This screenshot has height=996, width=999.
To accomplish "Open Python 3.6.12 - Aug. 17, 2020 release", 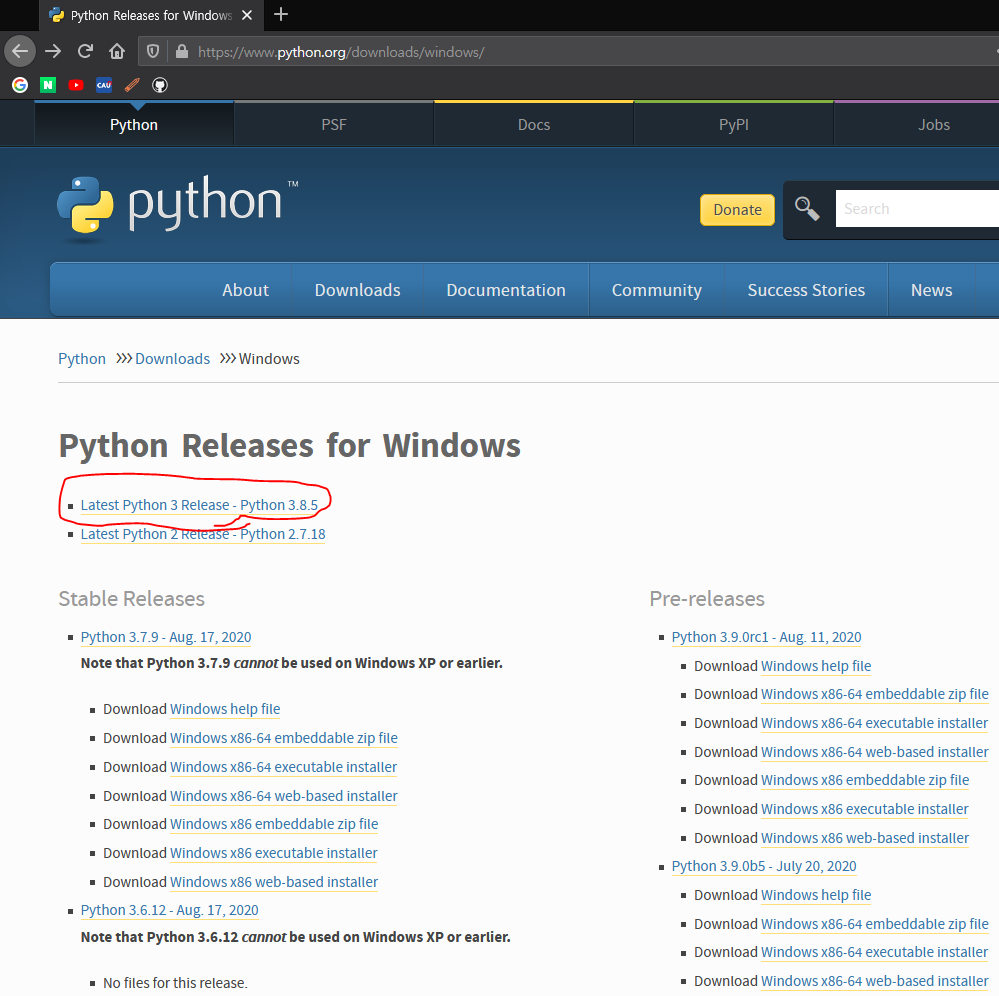I will pos(169,910).
